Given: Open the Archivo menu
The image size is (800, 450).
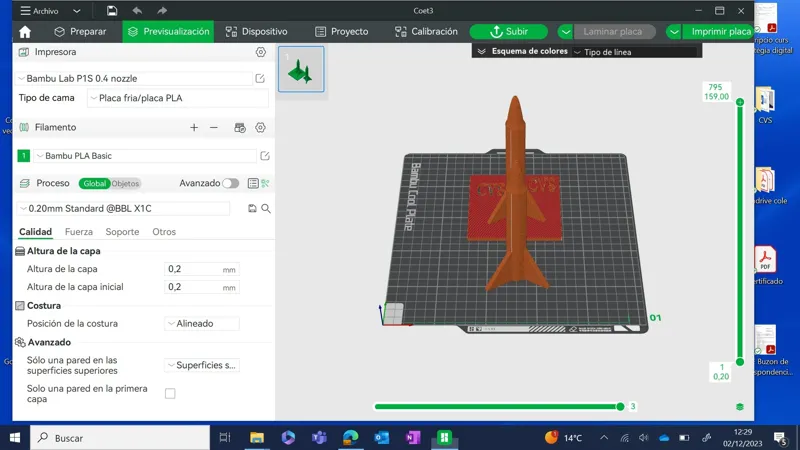Looking at the screenshot, I should pyautogui.click(x=40, y=11).
